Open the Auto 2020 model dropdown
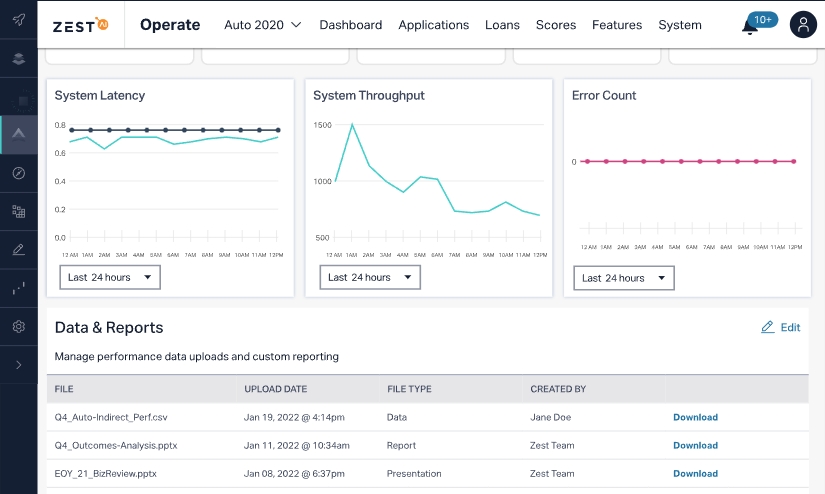This screenshot has height=494, width=825. 262,25
